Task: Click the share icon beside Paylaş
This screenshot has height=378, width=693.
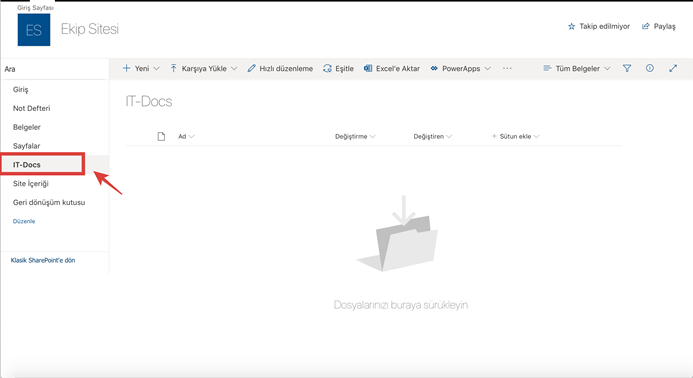Action: click(646, 27)
